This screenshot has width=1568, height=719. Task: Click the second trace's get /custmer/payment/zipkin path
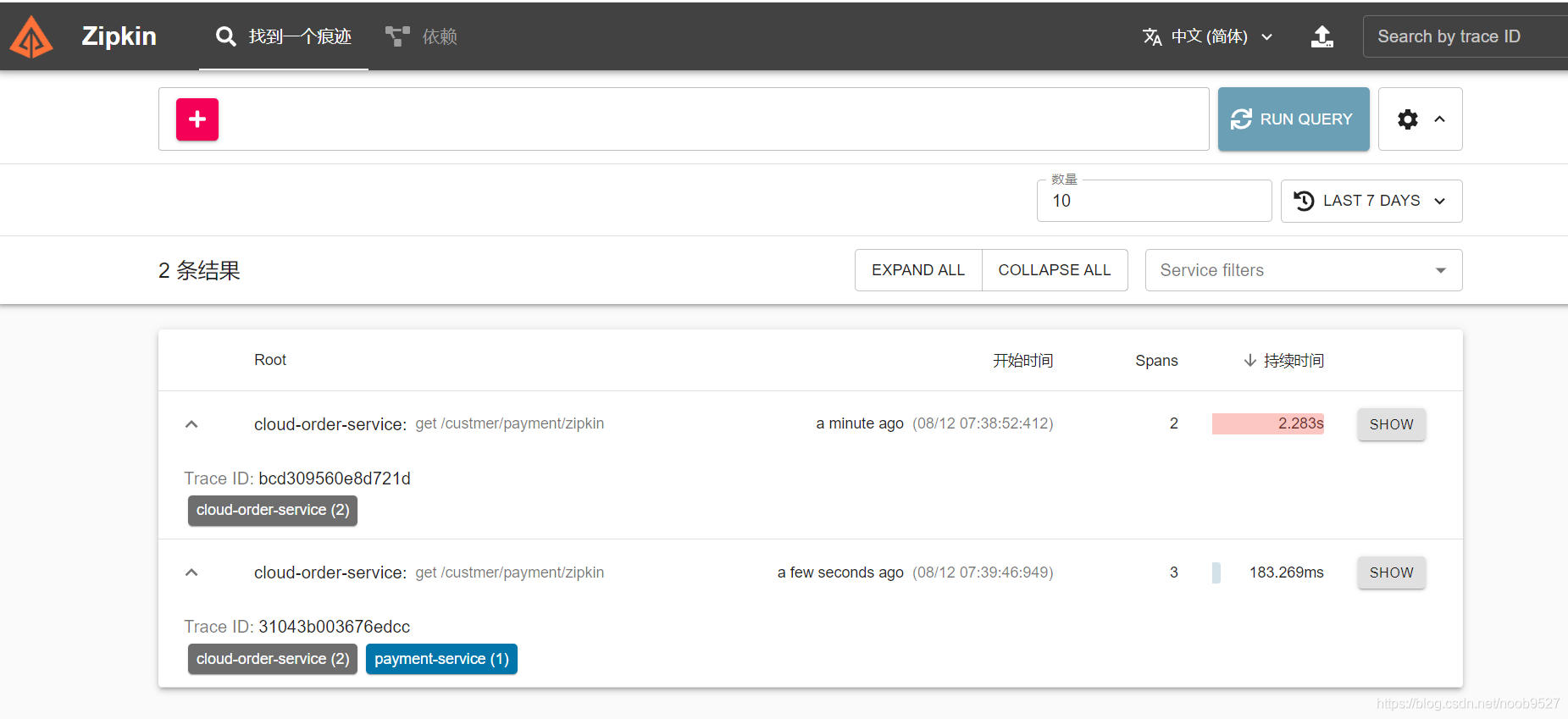click(510, 572)
